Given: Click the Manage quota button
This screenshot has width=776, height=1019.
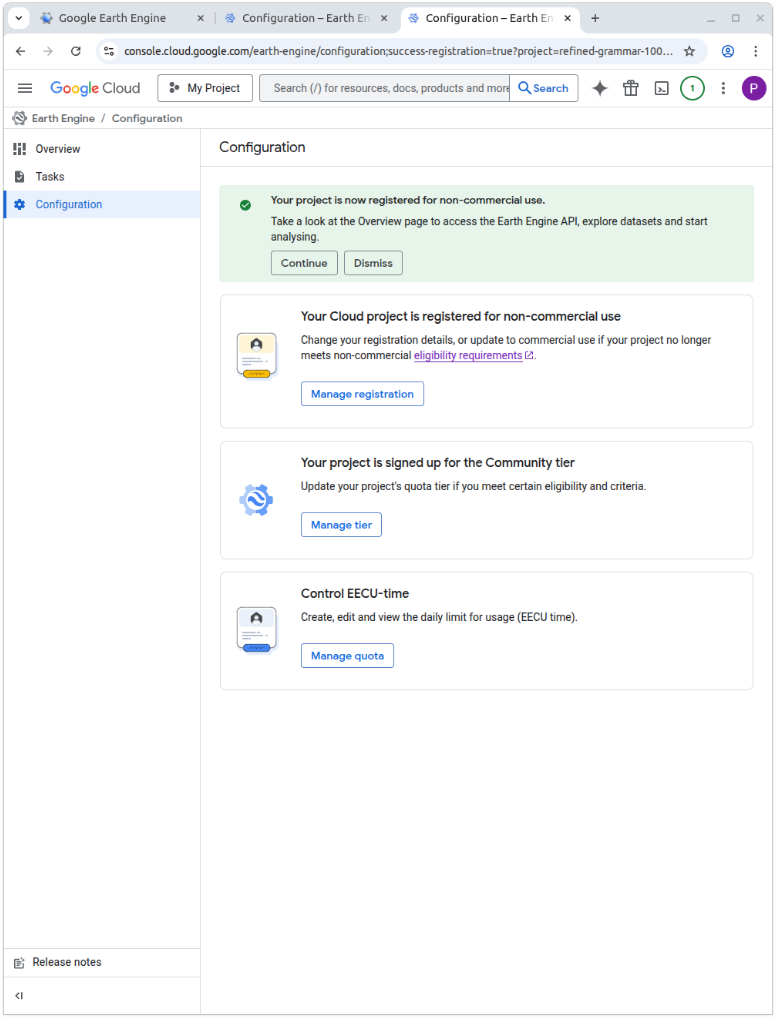Looking at the screenshot, I should coord(347,656).
